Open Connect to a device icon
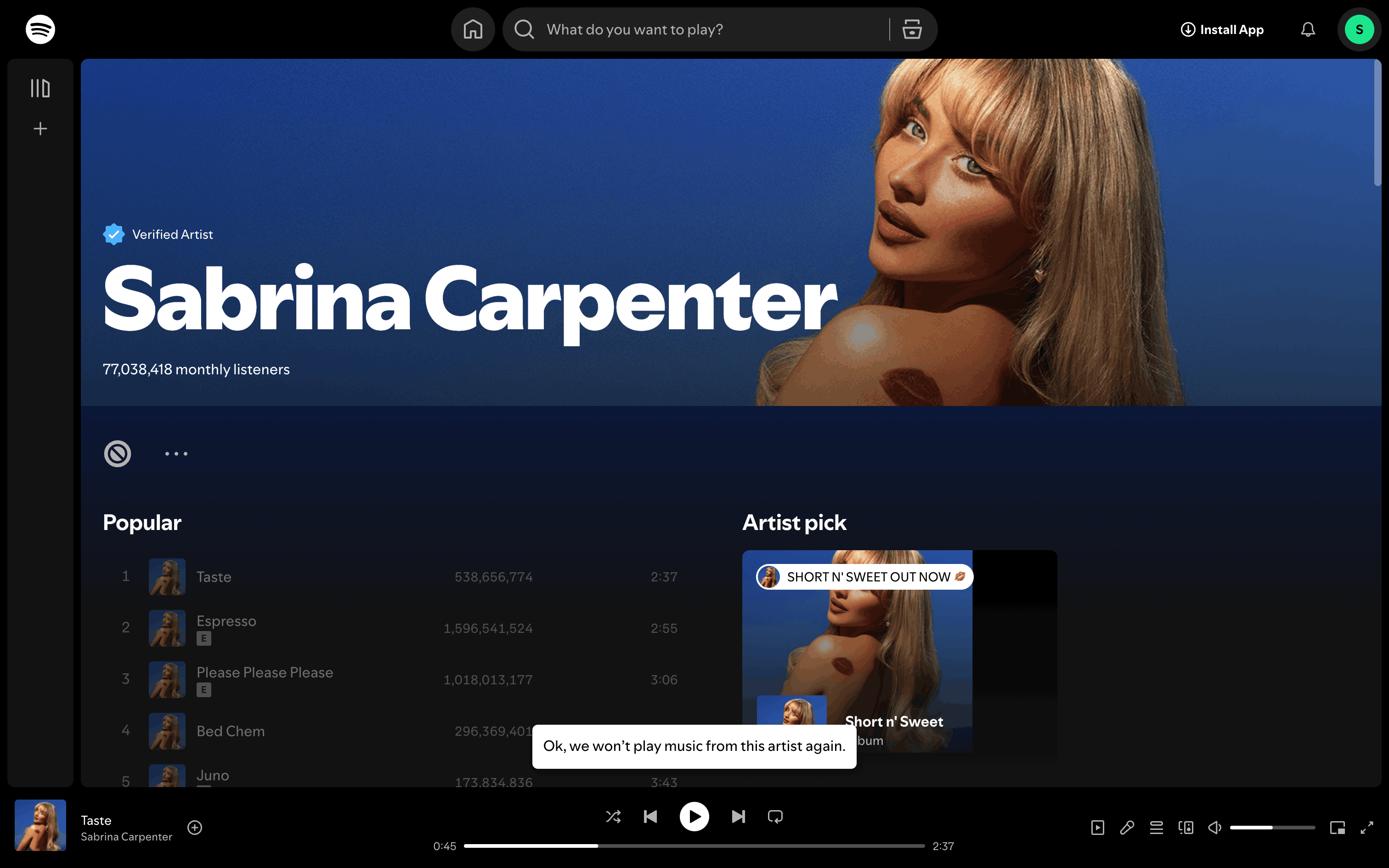The image size is (1389, 868). (1185, 827)
